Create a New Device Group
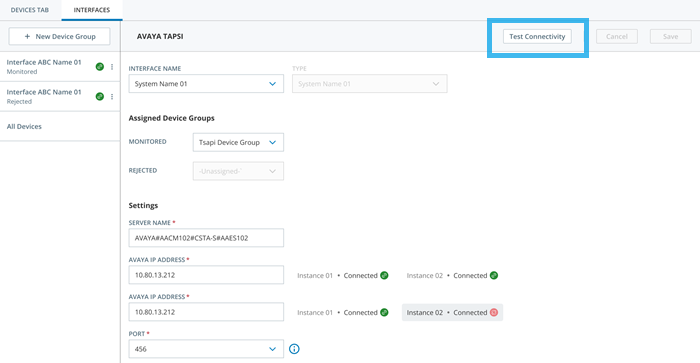The height and width of the screenshot is (363, 700). [x=59, y=37]
